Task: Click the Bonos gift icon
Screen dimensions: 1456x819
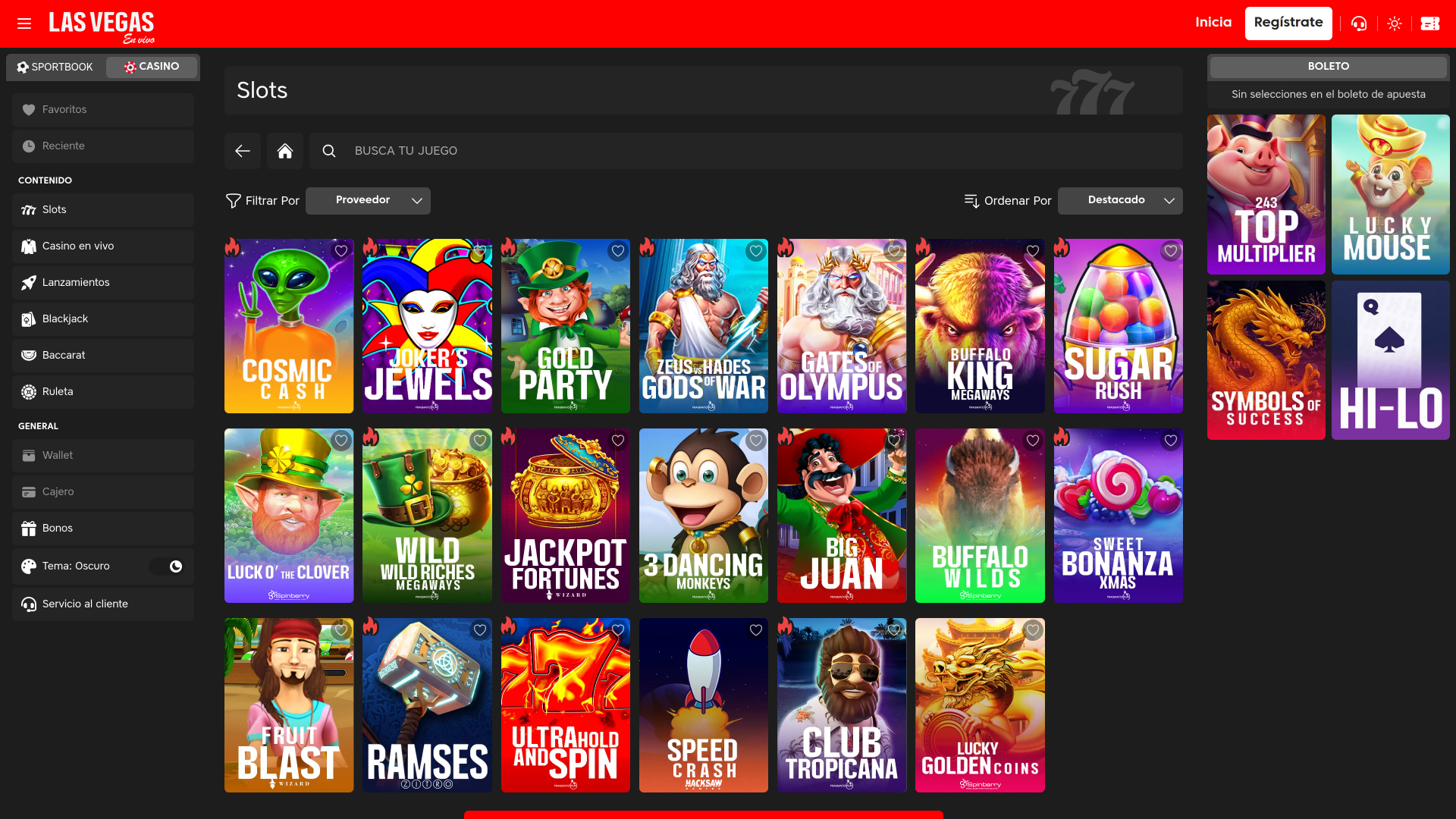Action: tap(29, 528)
